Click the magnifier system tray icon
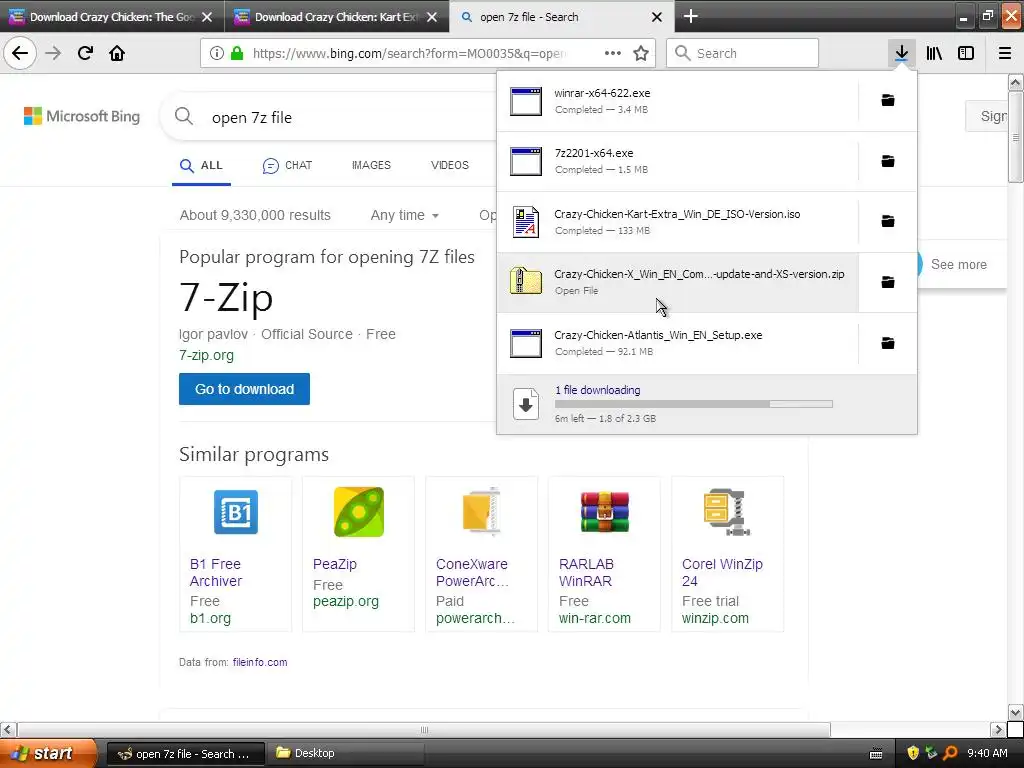The image size is (1024, 768). pos(950,753)
